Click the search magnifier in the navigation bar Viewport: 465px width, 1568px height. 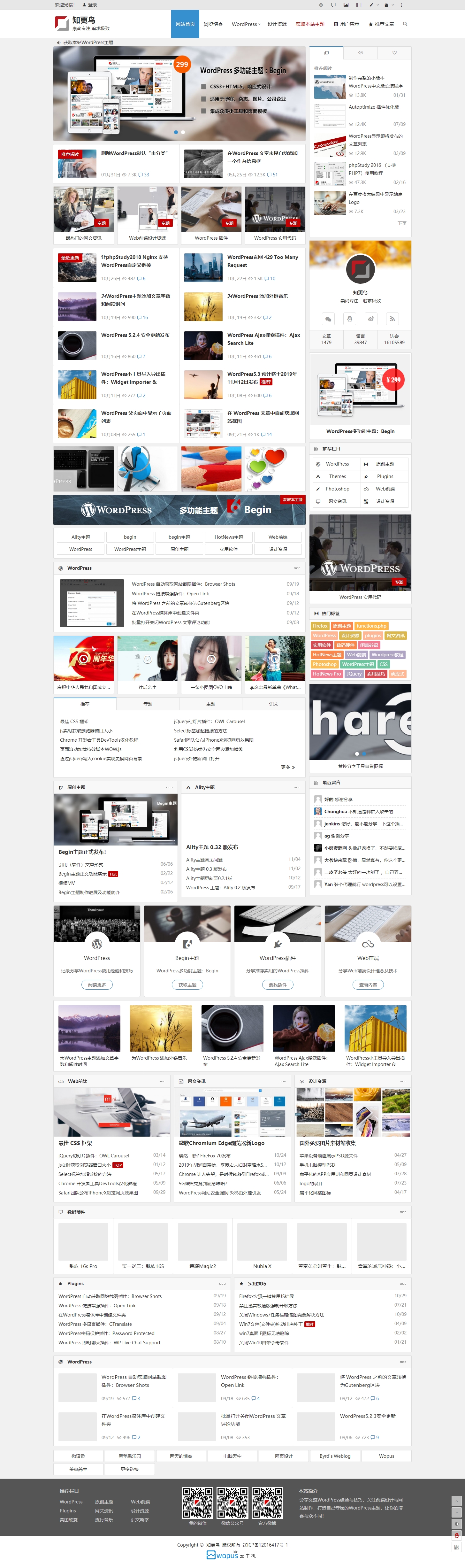pyautogui.click(x=405, y=24)
